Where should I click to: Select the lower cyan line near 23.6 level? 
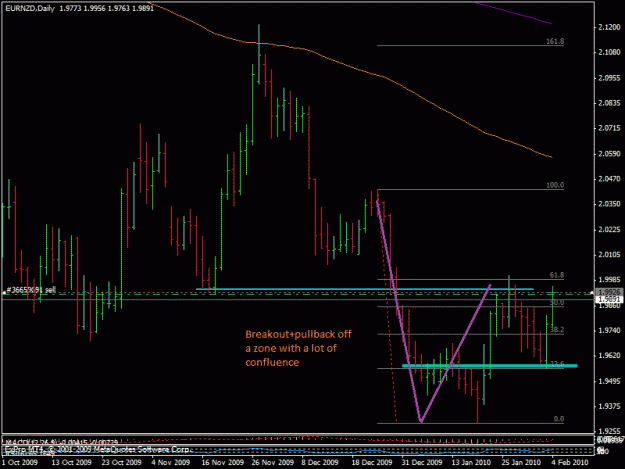(489, 365)
